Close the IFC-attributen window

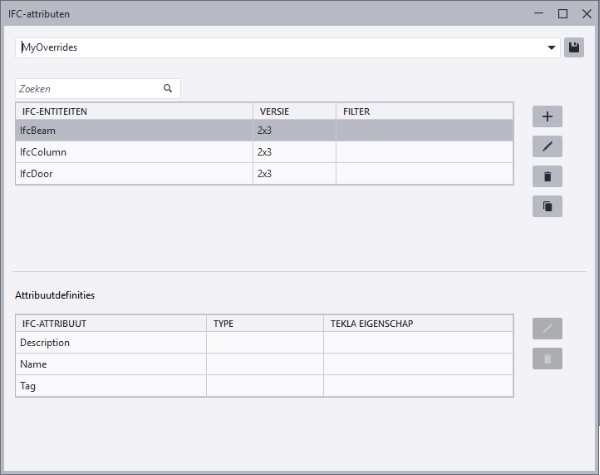coord(587,14)
